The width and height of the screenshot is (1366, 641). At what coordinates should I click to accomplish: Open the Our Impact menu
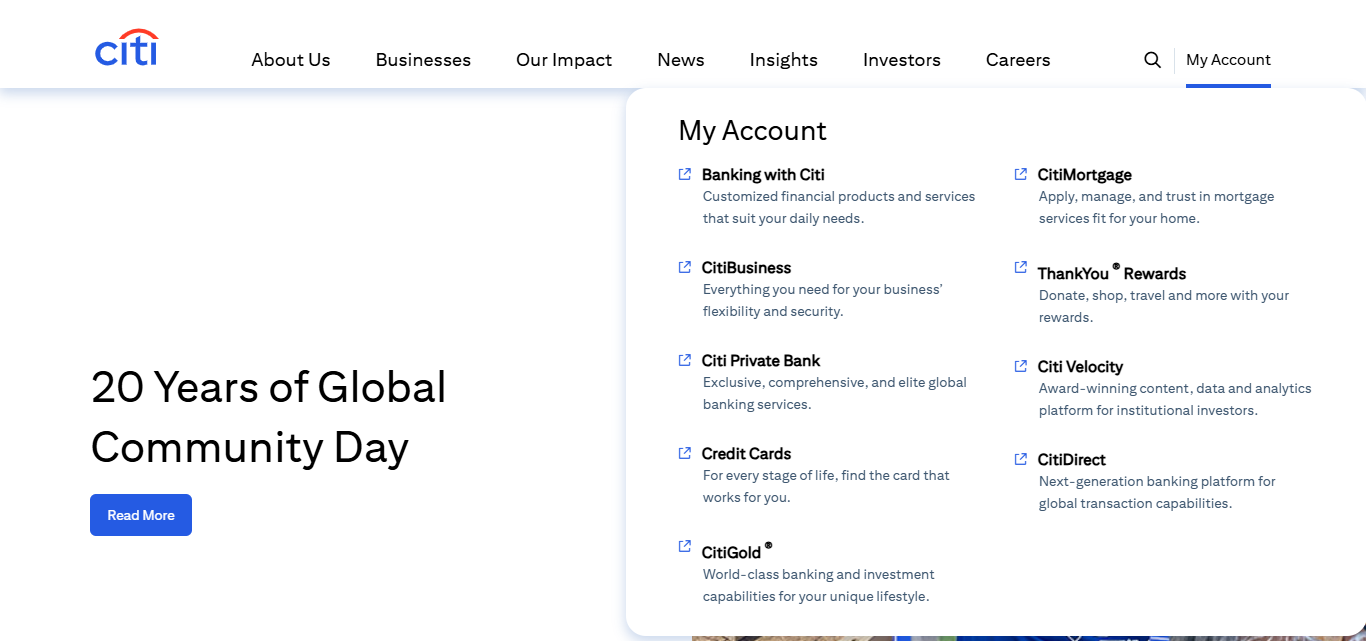coord(564,60)
